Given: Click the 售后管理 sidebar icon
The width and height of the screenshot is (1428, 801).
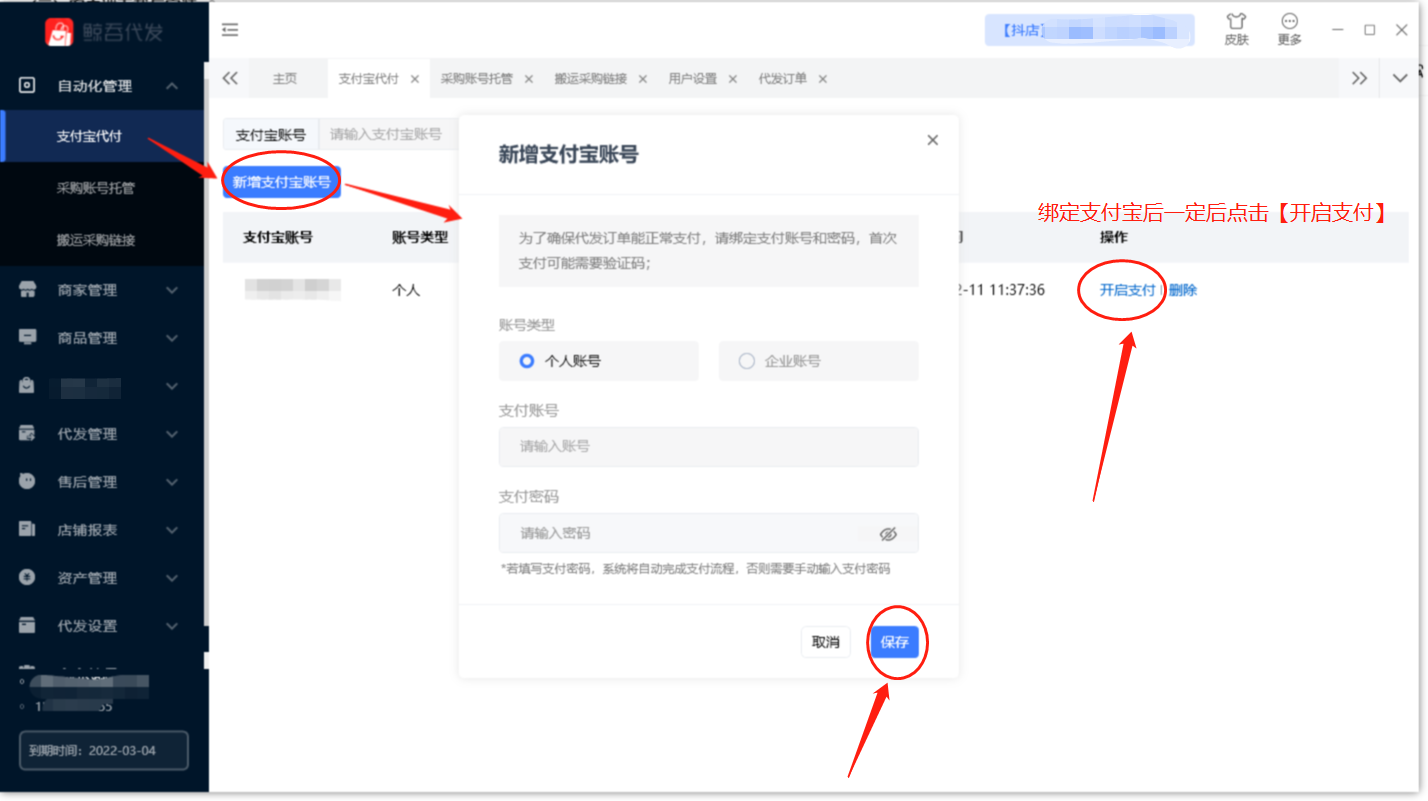Looking at the screenshot, I should 28,481.
